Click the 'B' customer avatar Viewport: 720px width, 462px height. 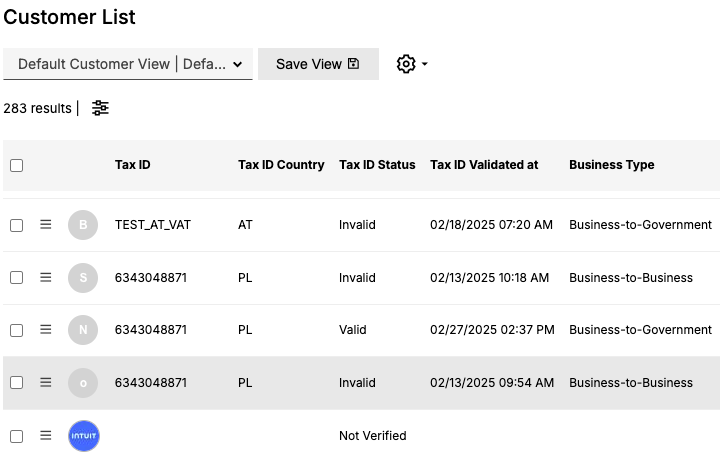[x=83, y=225]
